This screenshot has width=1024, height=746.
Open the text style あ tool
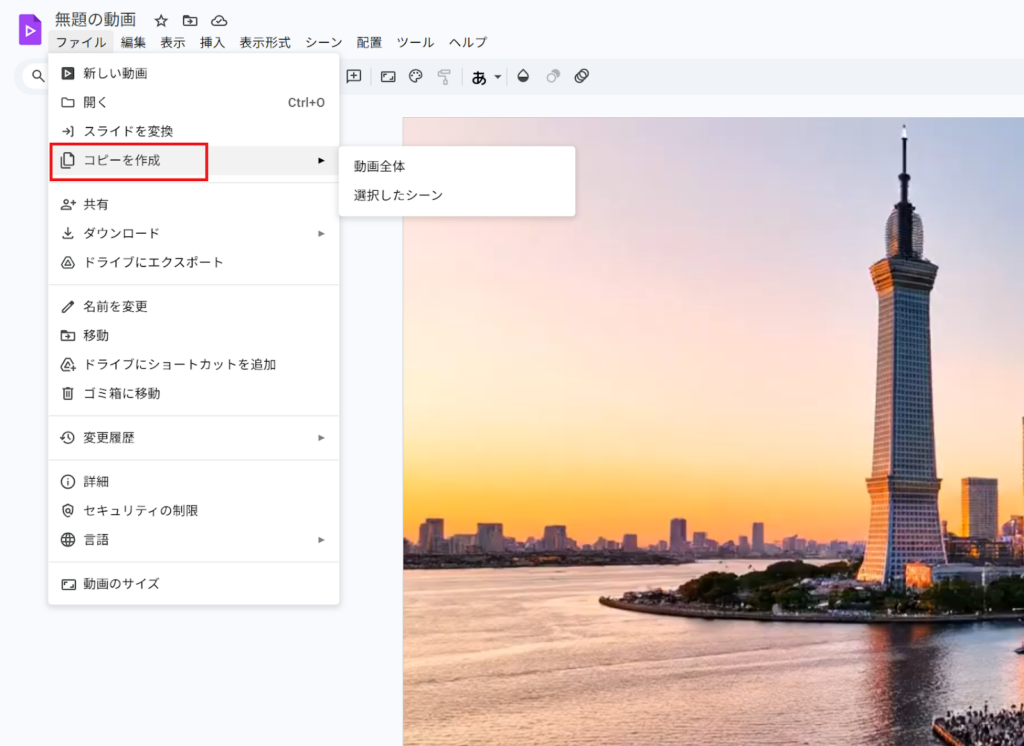click(478, 76)
